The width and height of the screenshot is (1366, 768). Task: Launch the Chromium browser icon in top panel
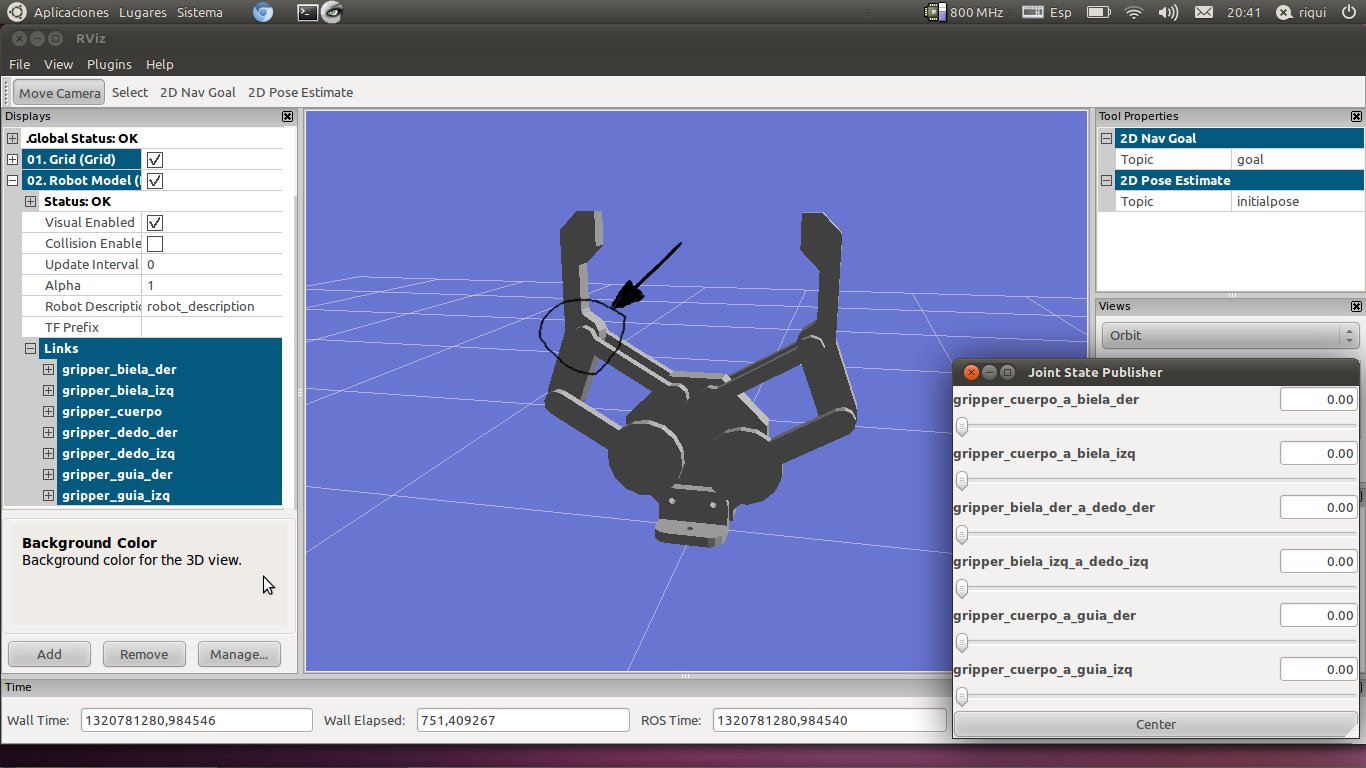[262, 12]
